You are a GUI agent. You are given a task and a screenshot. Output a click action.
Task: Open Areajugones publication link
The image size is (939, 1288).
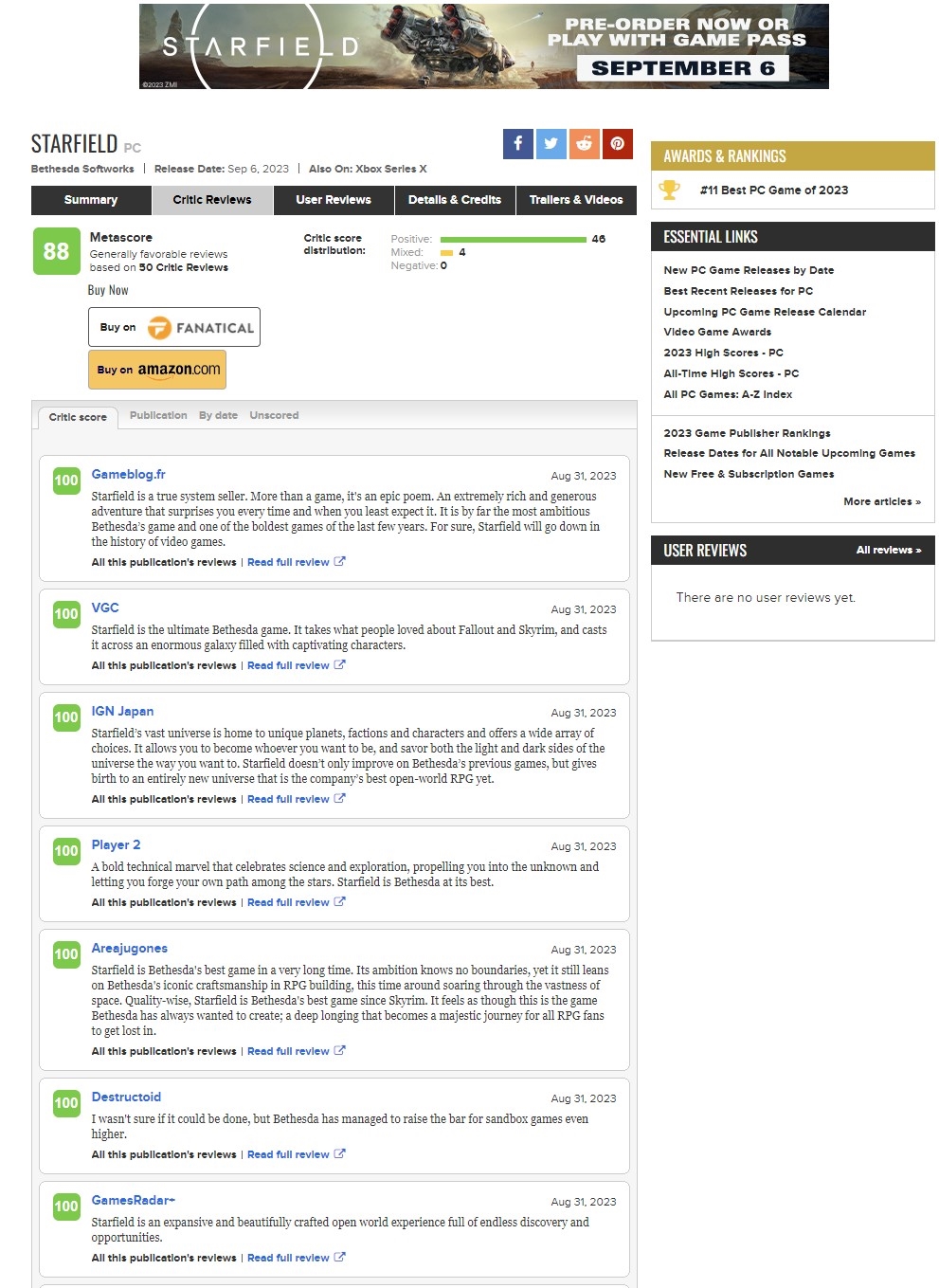[x=129, y=948]
